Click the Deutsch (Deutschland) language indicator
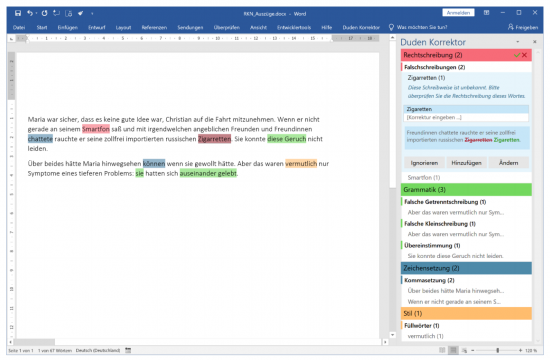Screen dimensions: 550x360 click(98, 351)
